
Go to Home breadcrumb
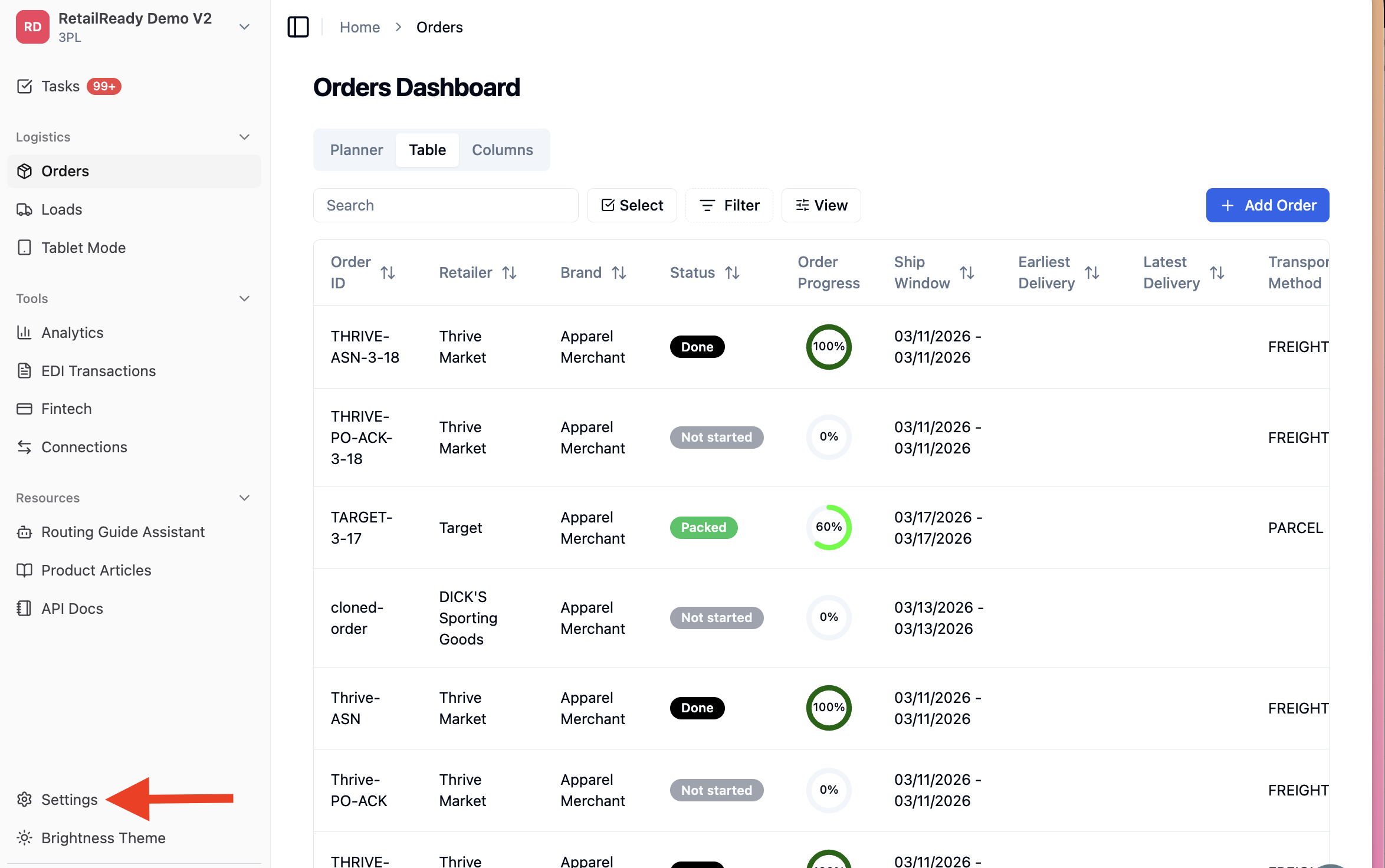(360, 27)
